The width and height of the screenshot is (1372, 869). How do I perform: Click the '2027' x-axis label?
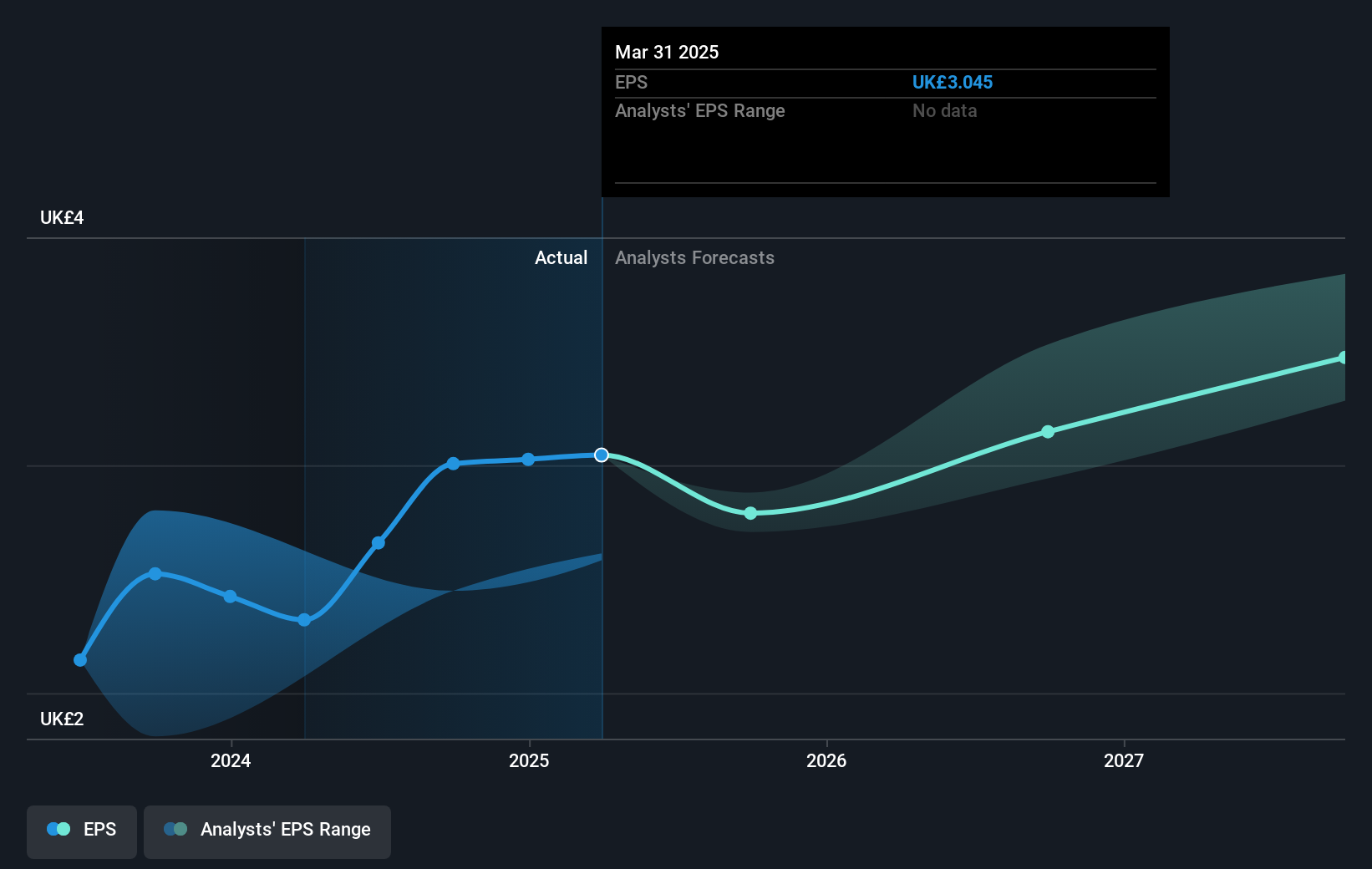(1124, 760)
